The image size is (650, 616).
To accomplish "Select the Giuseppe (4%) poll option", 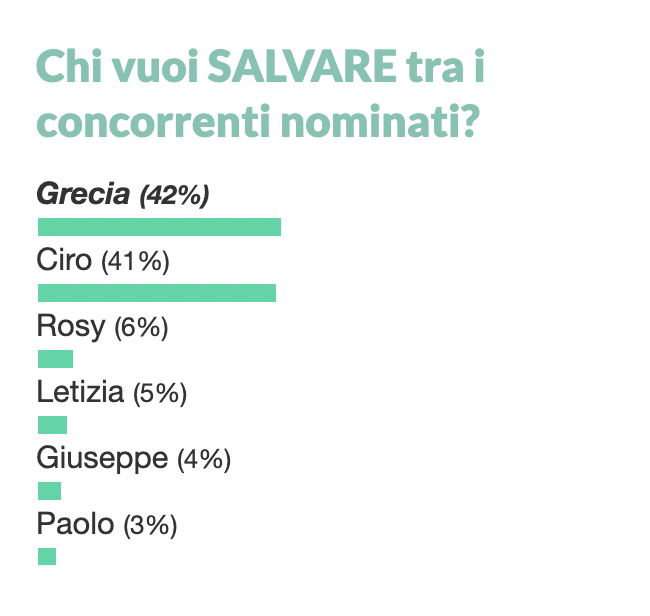I will coord(134,459).
